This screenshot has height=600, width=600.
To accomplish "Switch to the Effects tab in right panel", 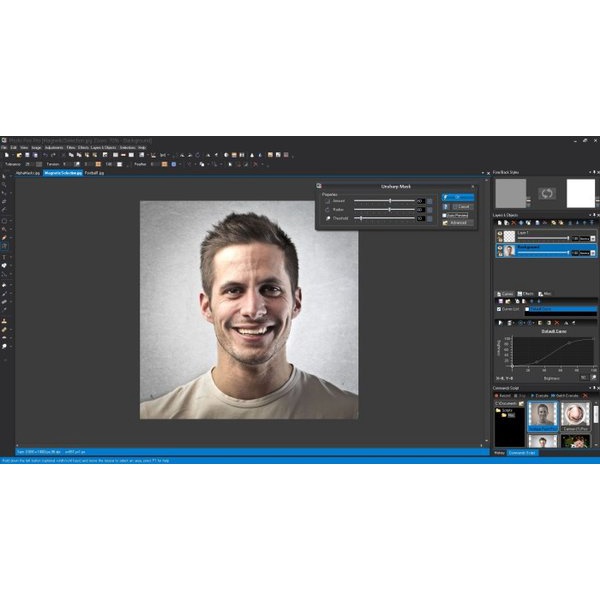I will pyautogui.click(x=525, y=294).
